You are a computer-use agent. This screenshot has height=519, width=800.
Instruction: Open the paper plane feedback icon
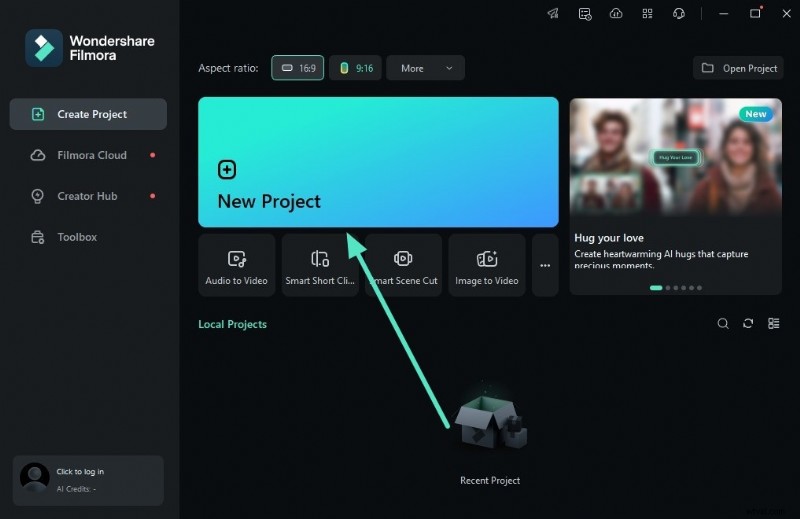coord(553,14)
